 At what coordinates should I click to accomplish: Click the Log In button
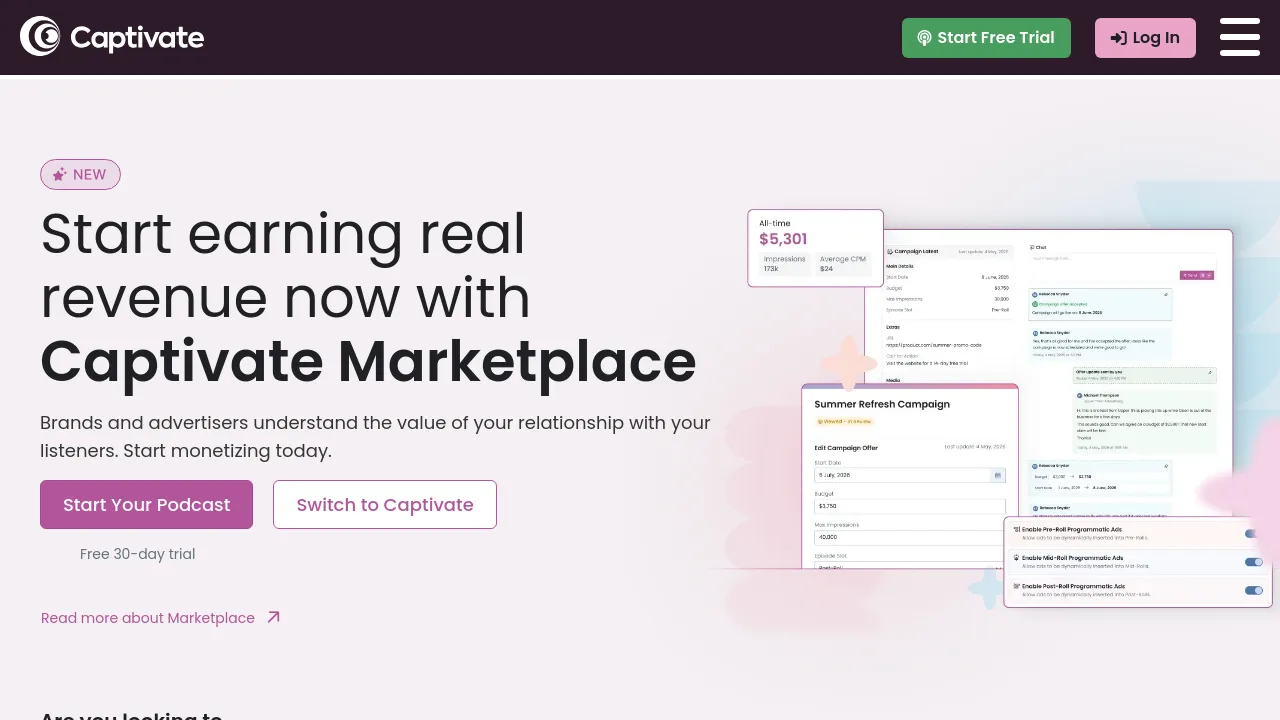(1145, 38)
